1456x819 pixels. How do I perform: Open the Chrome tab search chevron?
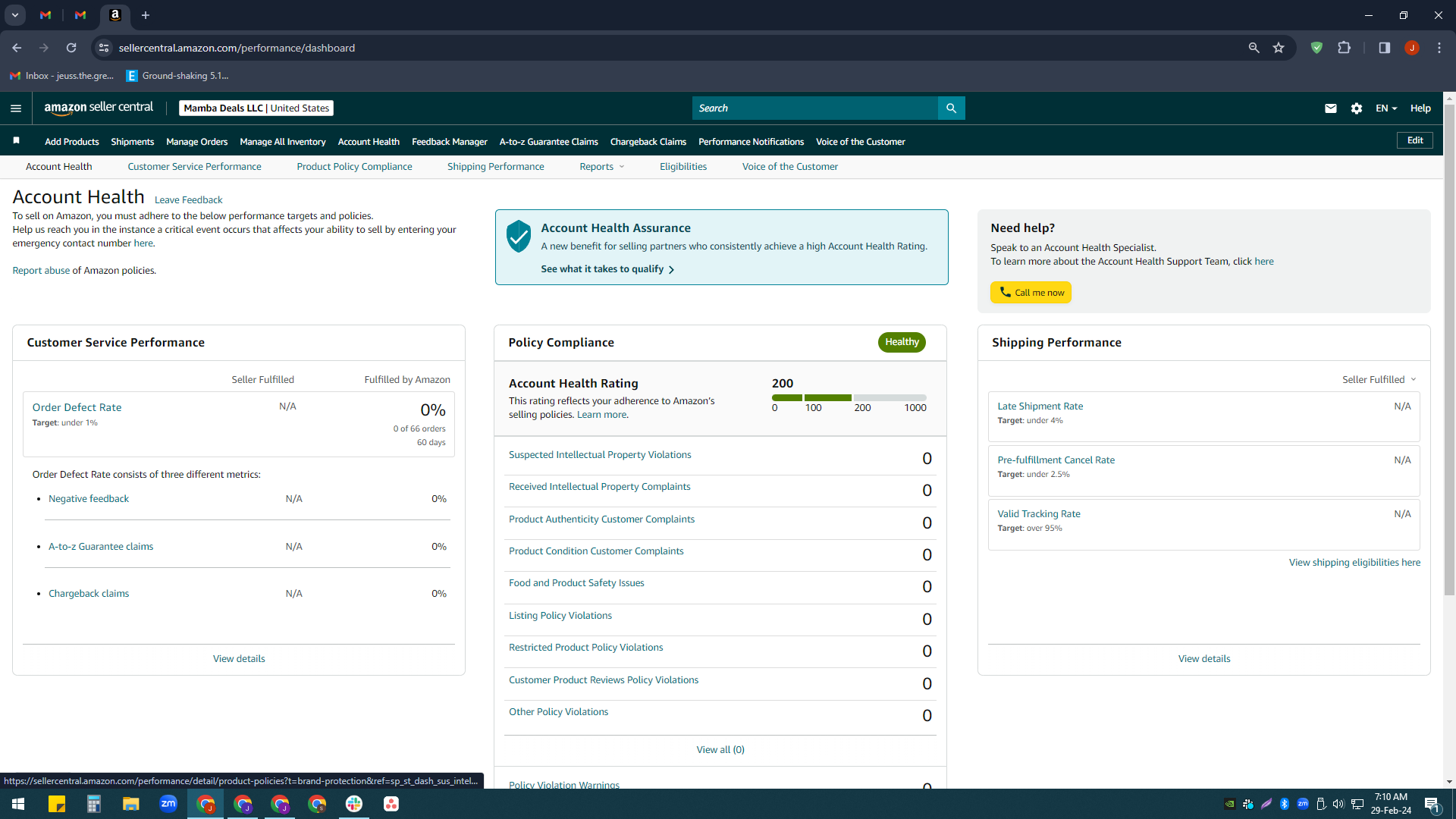click(14, 15)
